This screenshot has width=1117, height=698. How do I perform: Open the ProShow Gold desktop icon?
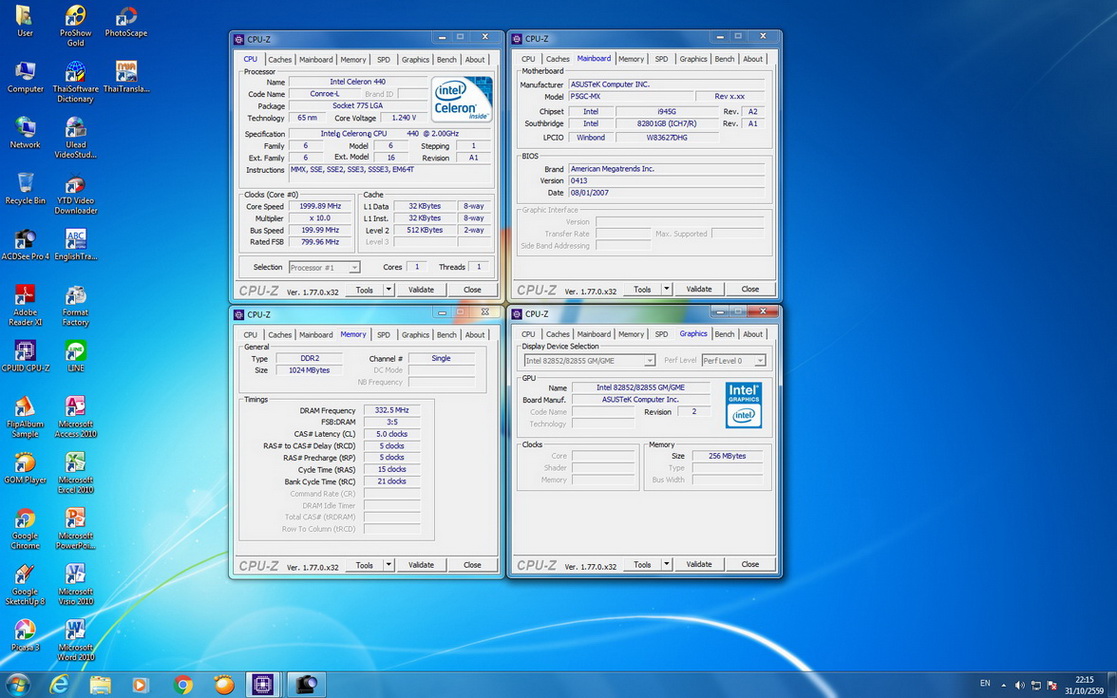pyautogui.click(x=76, y=26)
